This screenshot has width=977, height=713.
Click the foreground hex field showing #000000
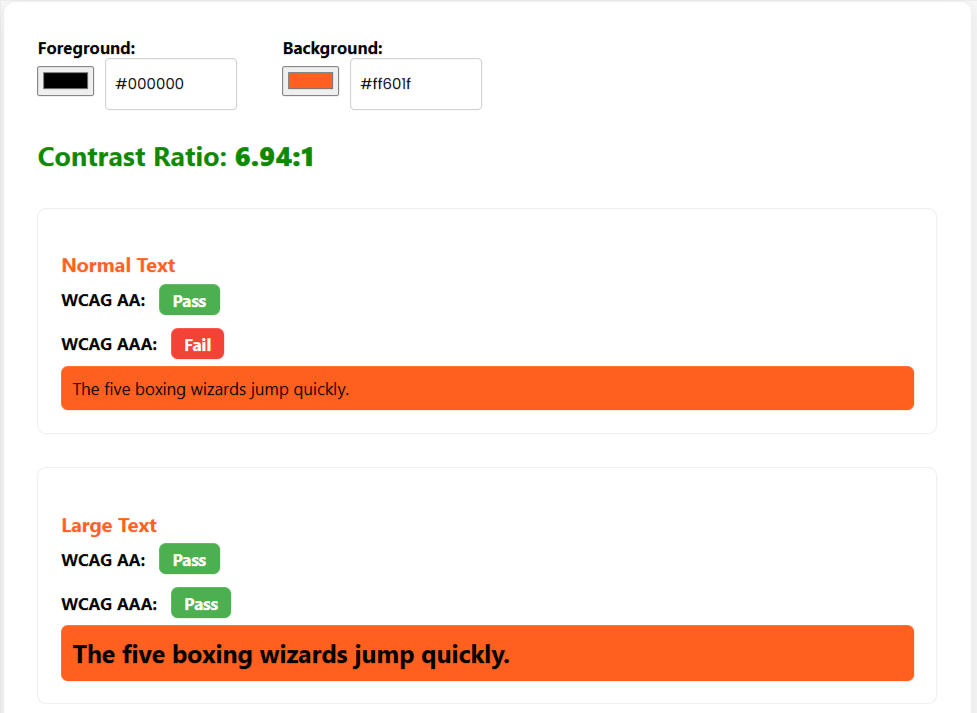tap(170, 84)
